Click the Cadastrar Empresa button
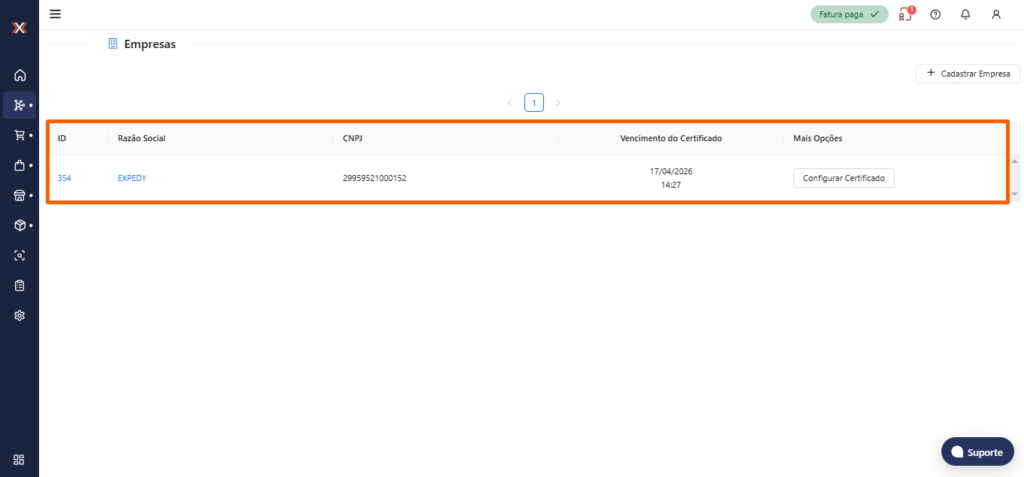 pyautogui.click(x=967, y=73)
